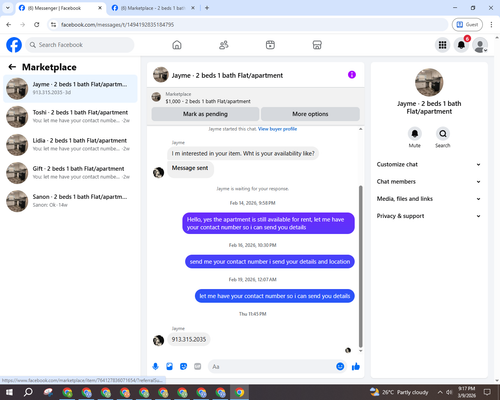This screenshot has height=400, width=500.
Task: Click the Mark as pending button
Action: coord(205,114)
